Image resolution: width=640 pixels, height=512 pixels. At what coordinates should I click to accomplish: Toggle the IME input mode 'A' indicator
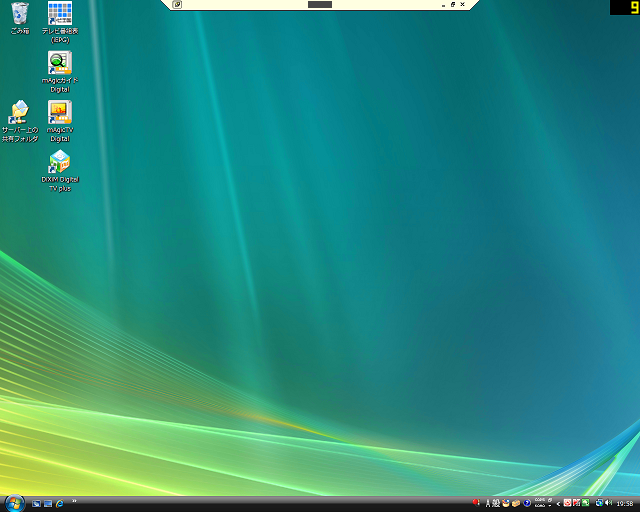point(487,503)
